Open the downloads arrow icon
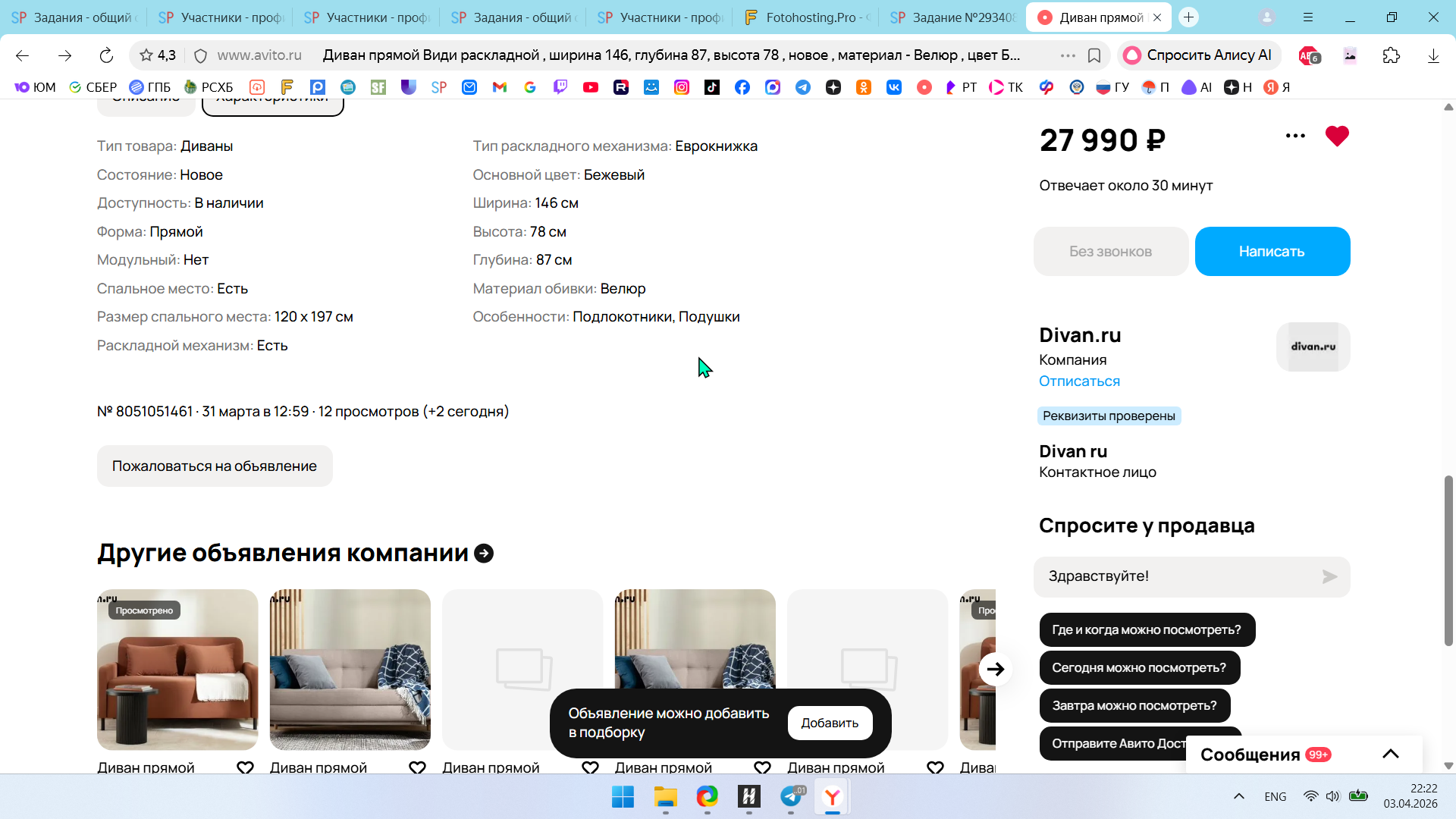This screenshot has width=1456, height=819. [1433, 55]
